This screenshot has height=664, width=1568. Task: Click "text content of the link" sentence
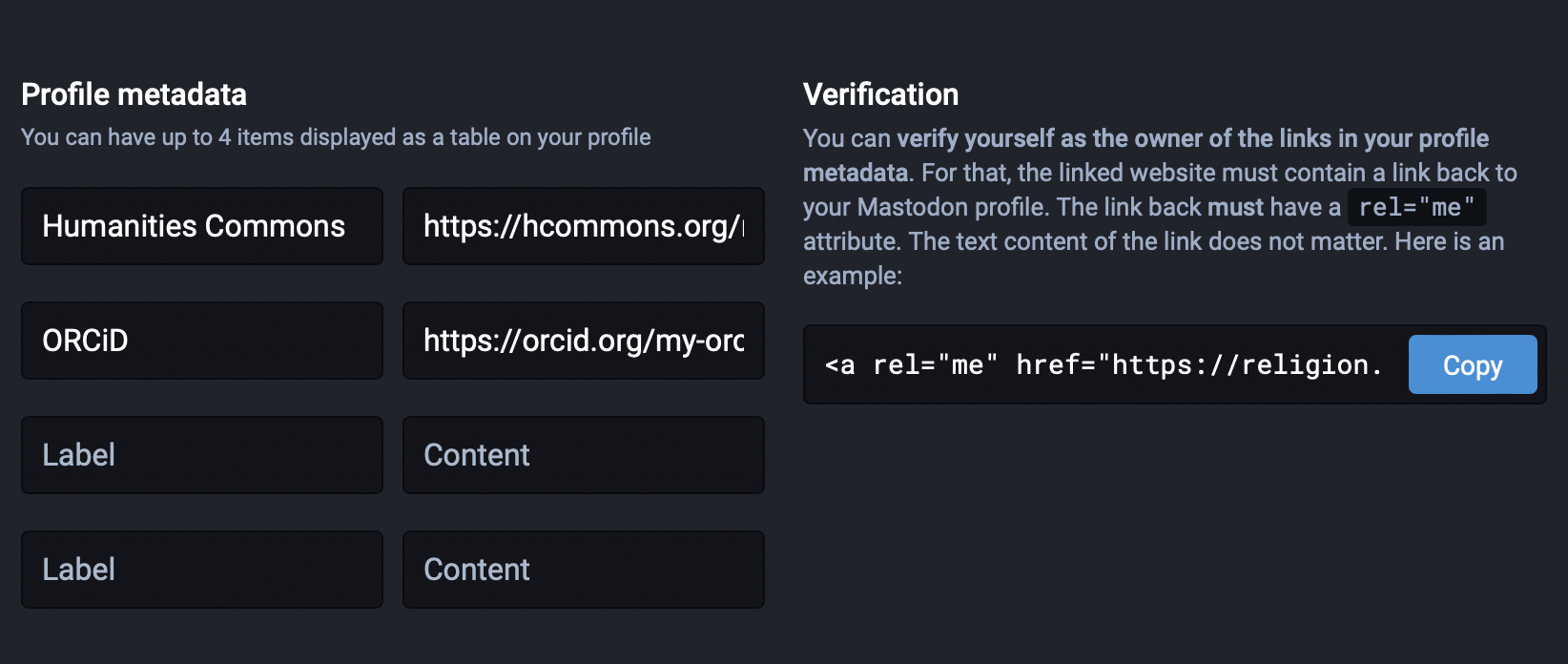point(1078,241)
